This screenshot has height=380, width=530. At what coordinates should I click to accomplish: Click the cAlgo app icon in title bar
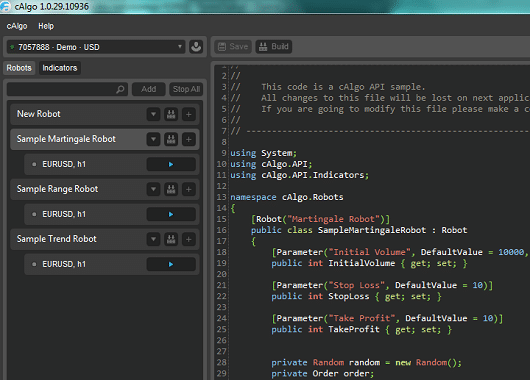tap(5, 6)
